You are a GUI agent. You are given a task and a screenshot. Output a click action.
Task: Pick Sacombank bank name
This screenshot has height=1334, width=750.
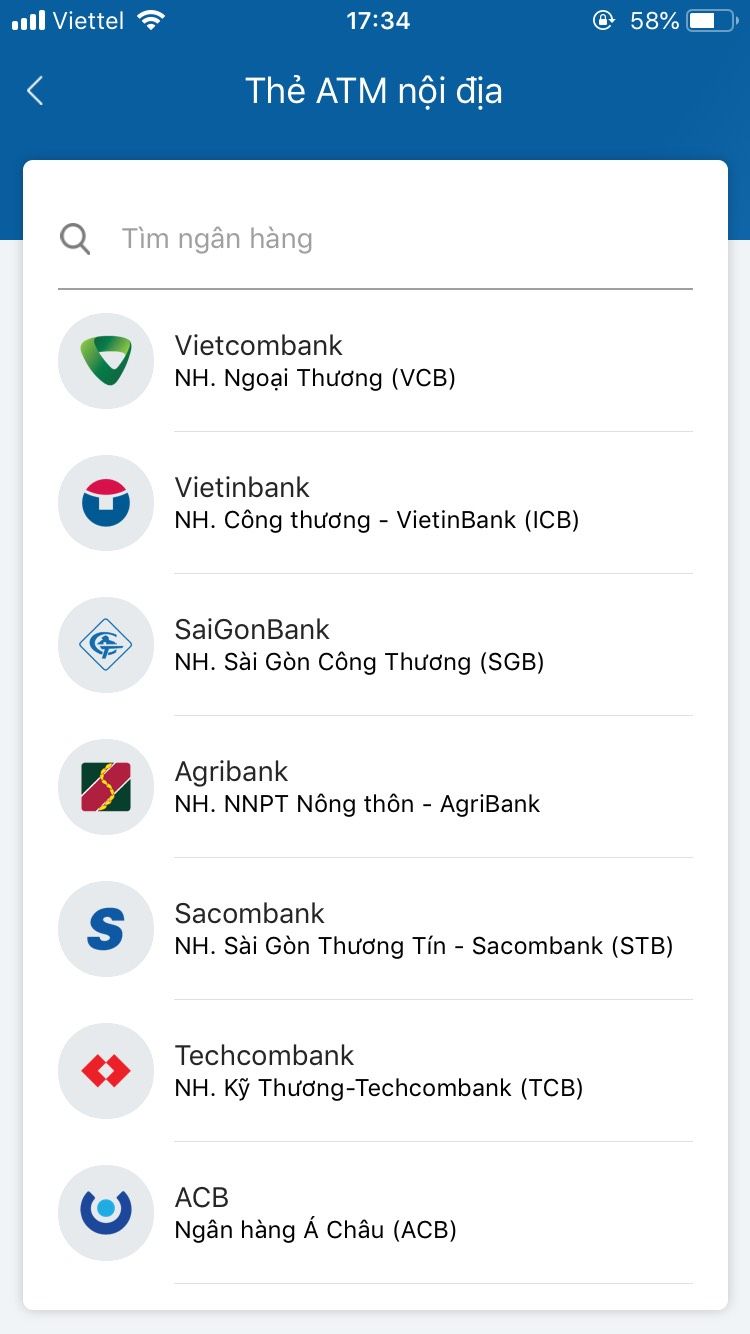tap(249, 914)
